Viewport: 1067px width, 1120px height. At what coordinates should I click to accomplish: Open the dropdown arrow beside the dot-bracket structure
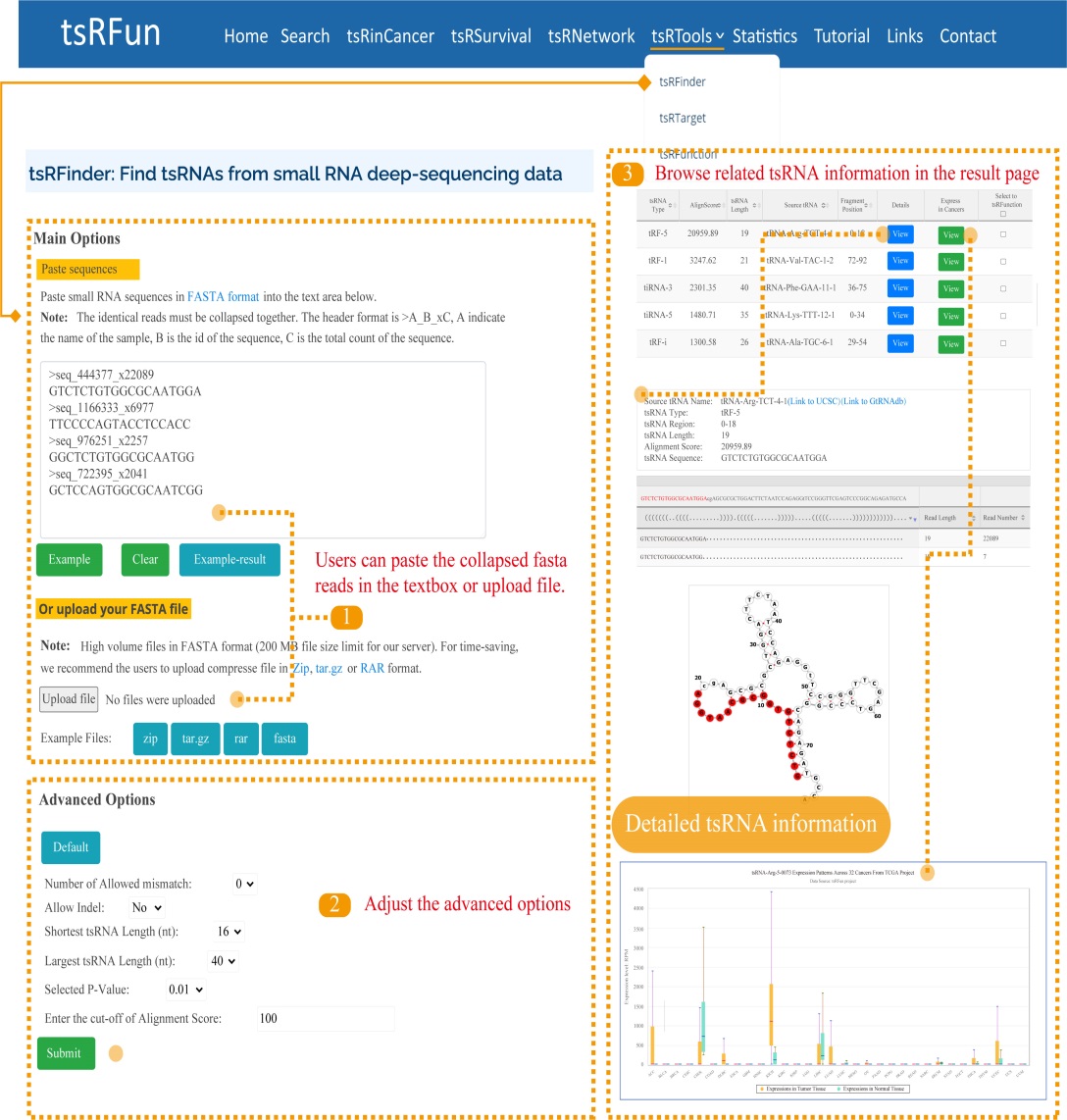point(913,519)
